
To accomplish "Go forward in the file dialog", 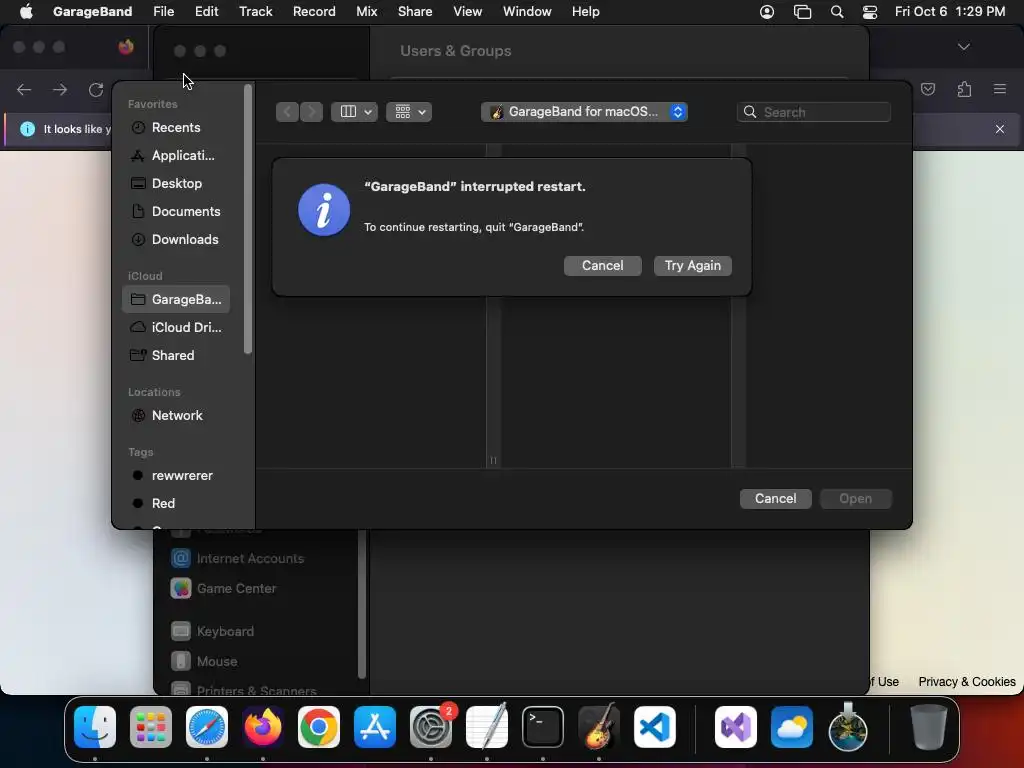I will point(312,112).
